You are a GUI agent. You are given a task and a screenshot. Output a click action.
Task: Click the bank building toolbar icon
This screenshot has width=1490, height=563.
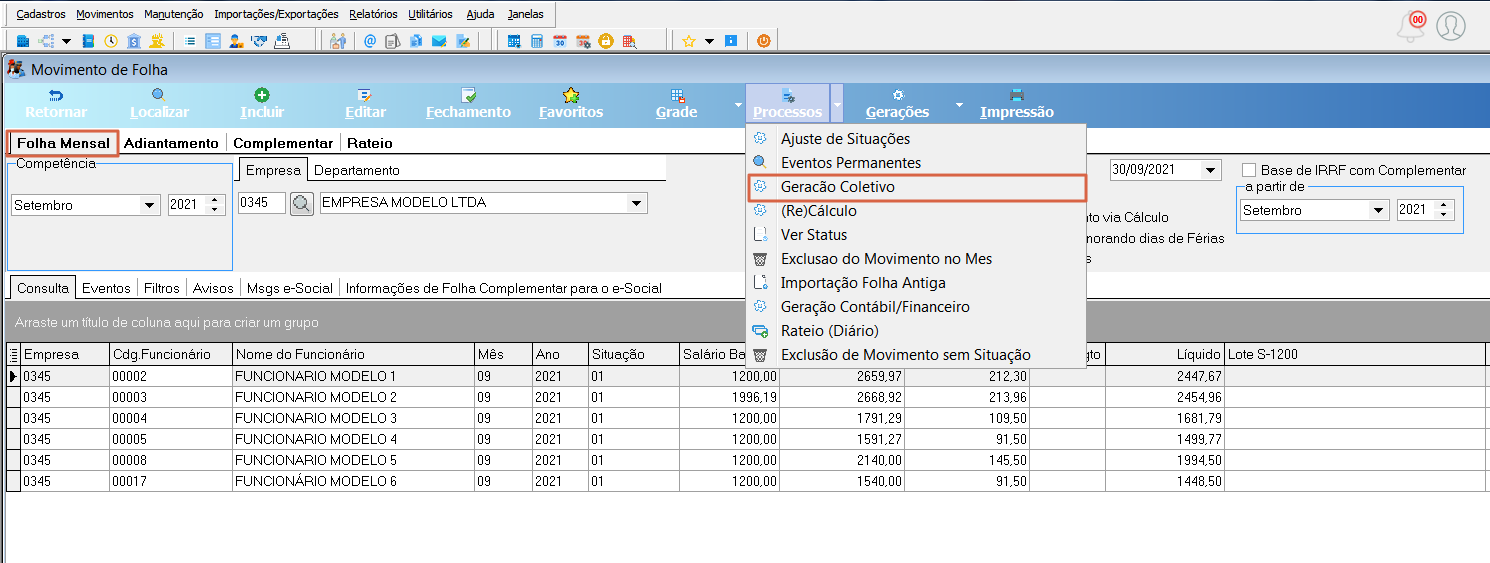point(134,41)
